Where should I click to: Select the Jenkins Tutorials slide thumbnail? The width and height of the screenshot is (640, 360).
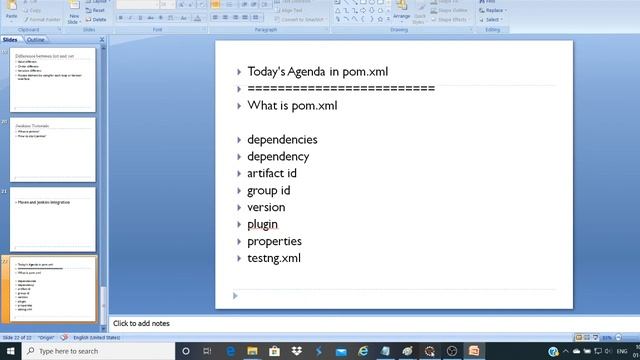pyautogui.click(x=53, y=150)
